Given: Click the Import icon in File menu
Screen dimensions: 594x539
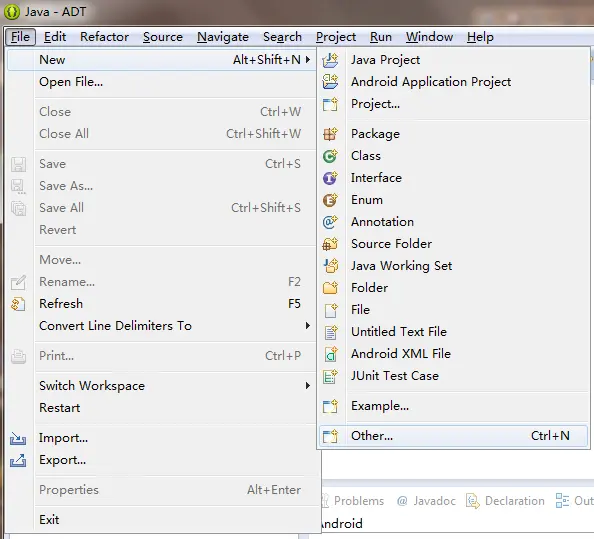Looking at the screenshot, I should [x=18, y=438].
